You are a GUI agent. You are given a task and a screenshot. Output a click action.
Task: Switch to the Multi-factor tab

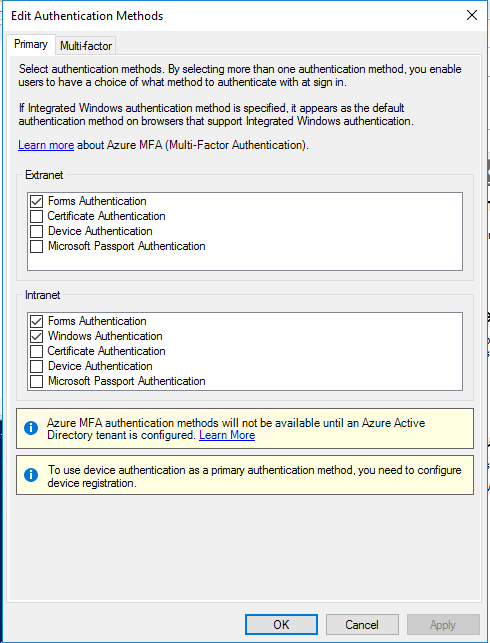tap(86, 46)
